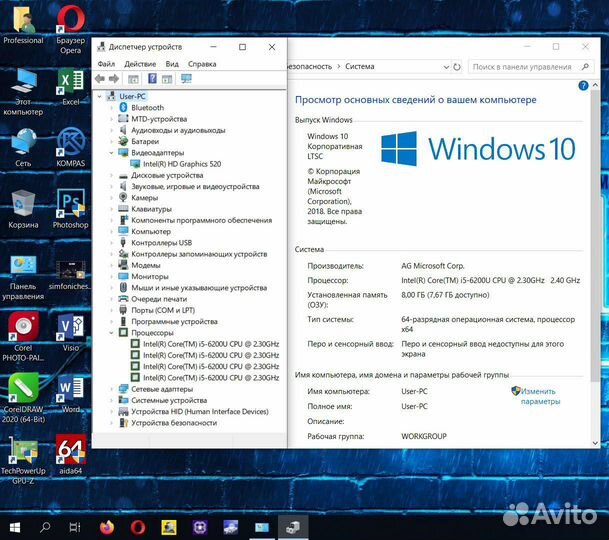
Task: Click the Device Manager taskbar button
Action: coord(293,528)
